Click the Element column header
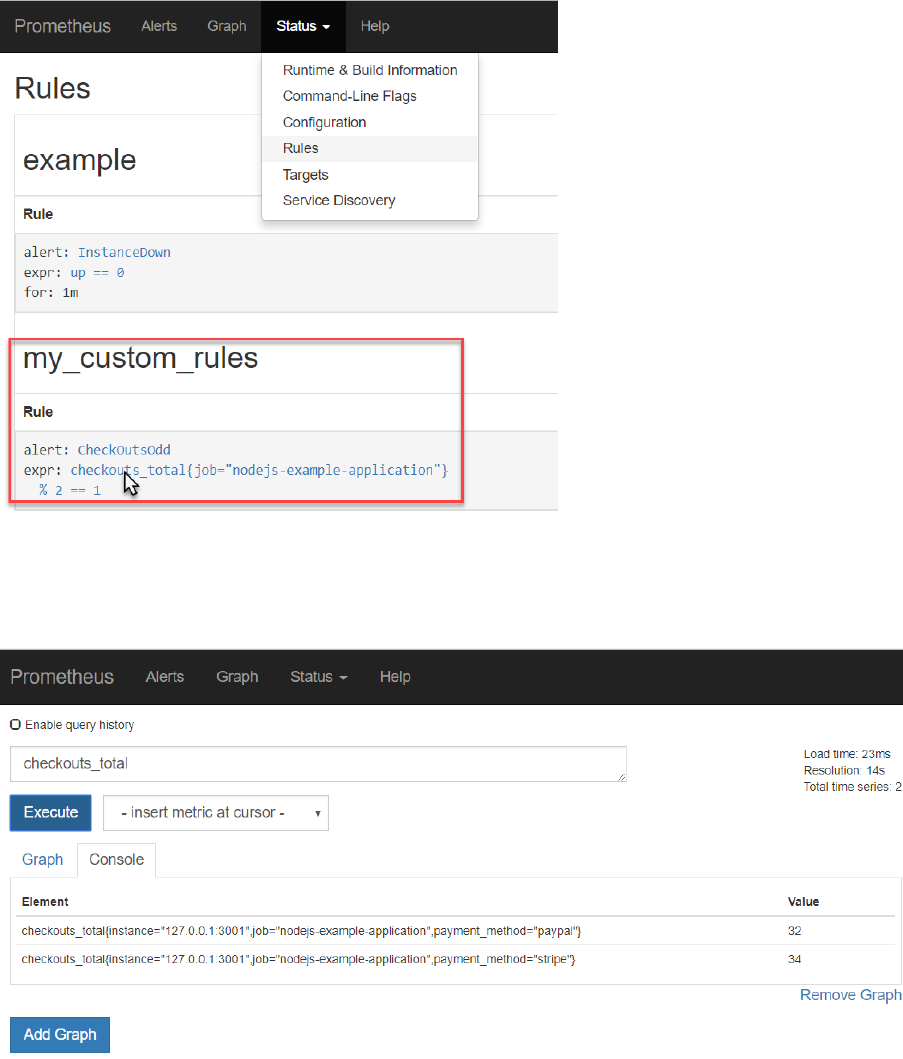903x1059 pixels. (x=45, y=902)
